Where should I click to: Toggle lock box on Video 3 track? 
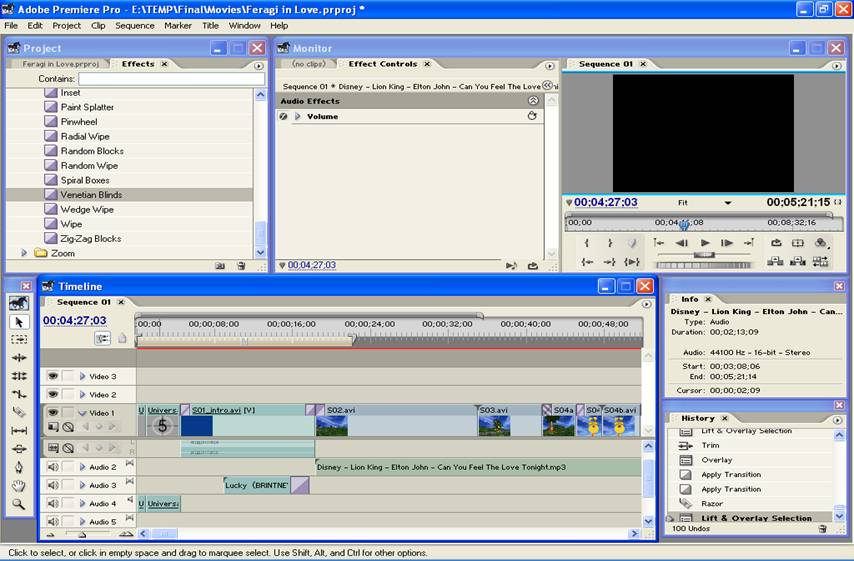[x=68, y=376]
